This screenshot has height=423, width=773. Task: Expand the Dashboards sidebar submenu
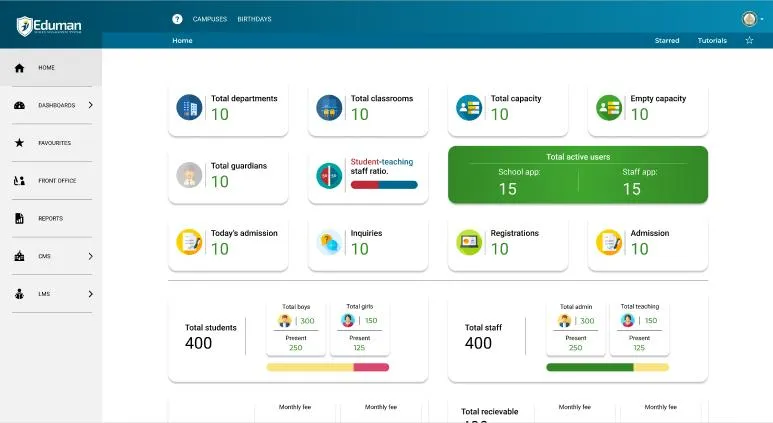(x=90, y=105)
